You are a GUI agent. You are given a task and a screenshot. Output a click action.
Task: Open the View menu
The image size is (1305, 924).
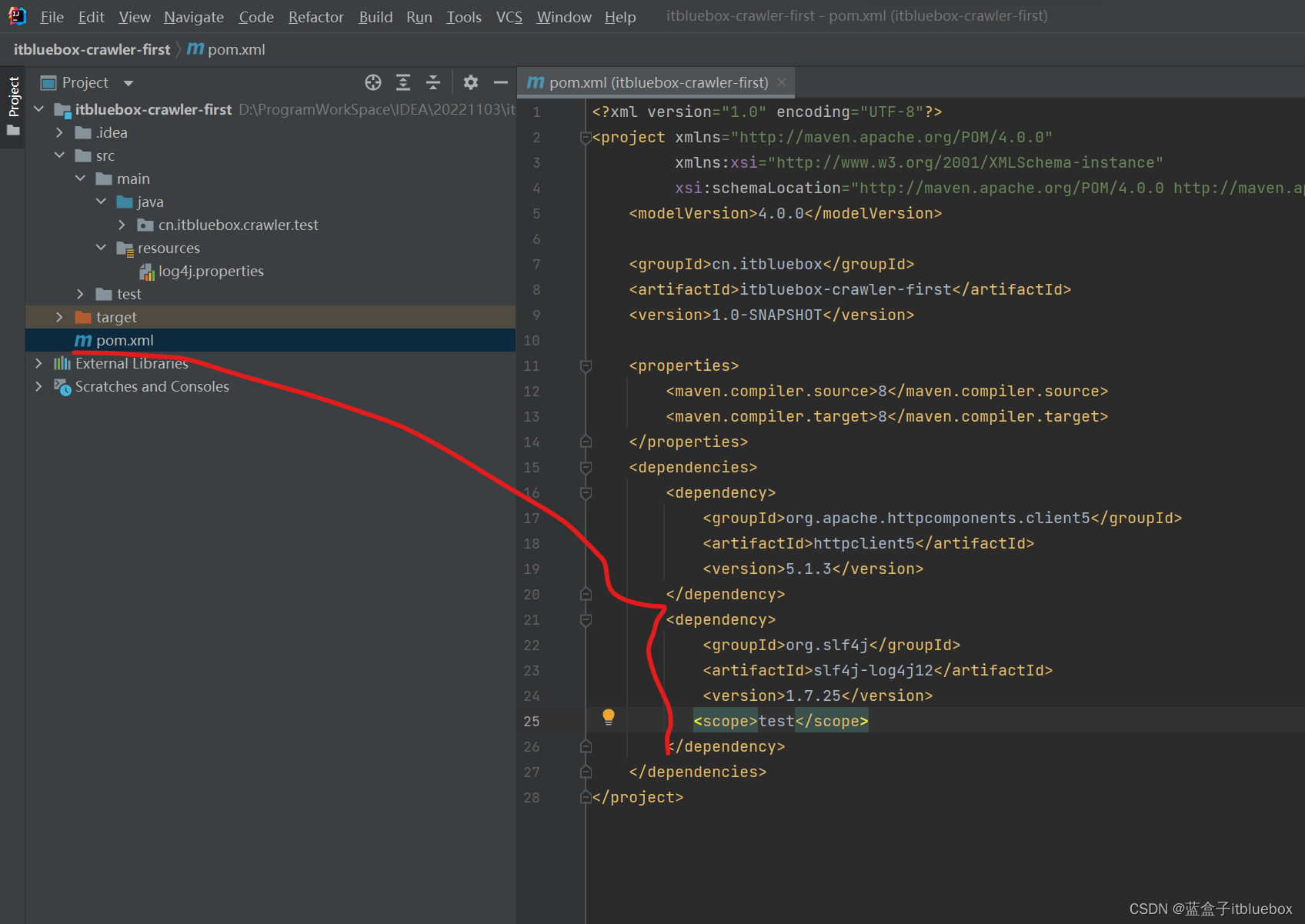click(135, 17)
